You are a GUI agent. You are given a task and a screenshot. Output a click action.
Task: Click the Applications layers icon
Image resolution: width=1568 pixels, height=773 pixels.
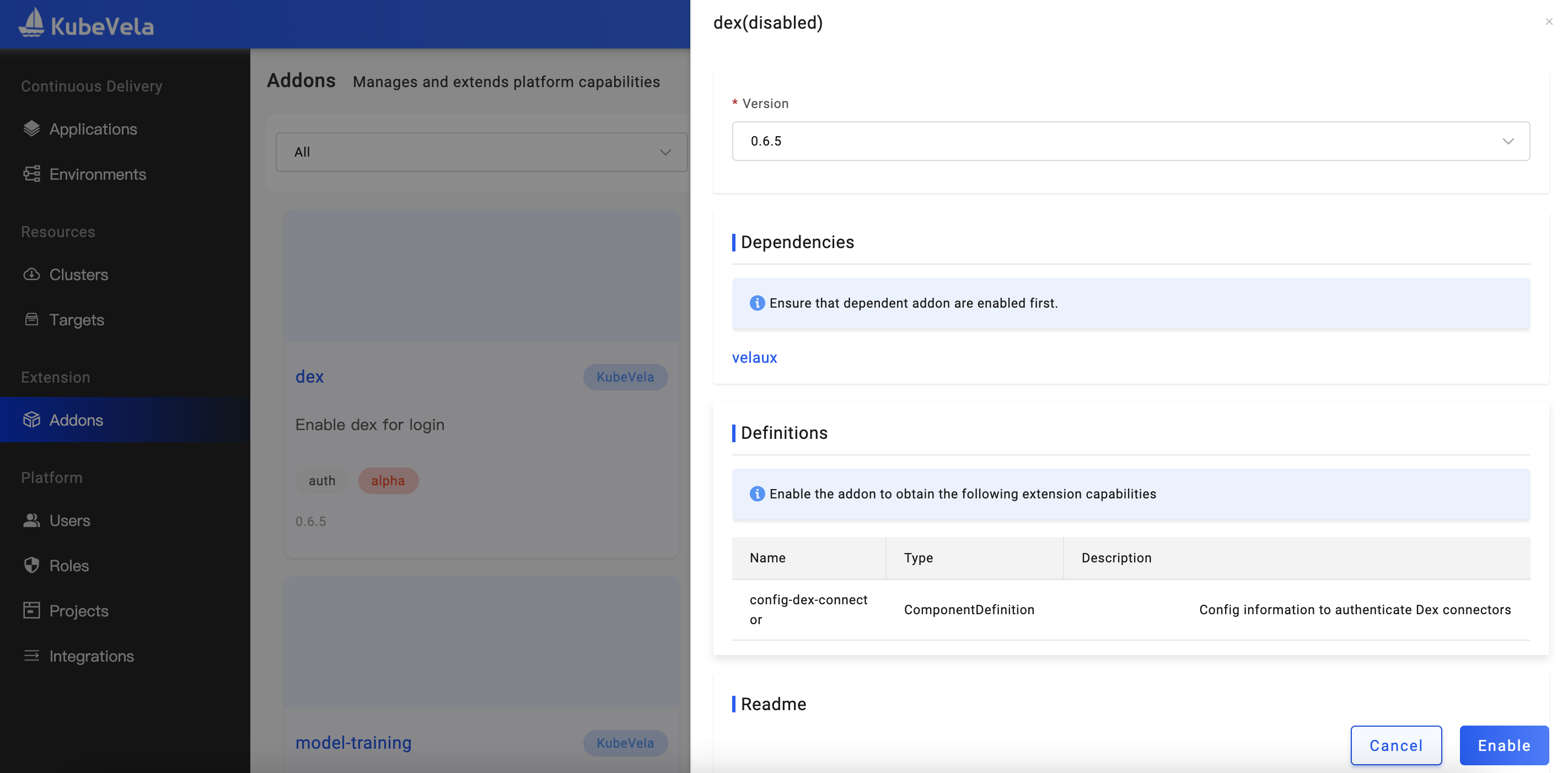(31, 128)
